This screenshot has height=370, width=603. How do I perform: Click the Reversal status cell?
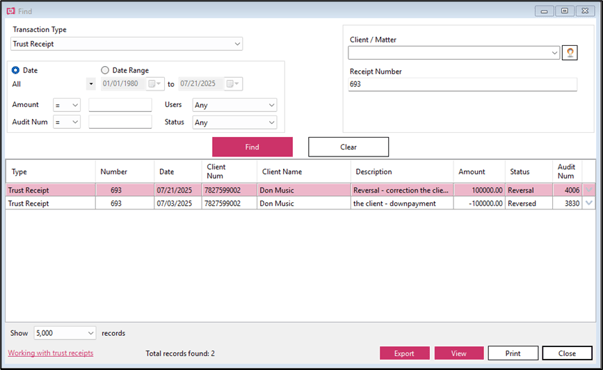pos(529,190)
